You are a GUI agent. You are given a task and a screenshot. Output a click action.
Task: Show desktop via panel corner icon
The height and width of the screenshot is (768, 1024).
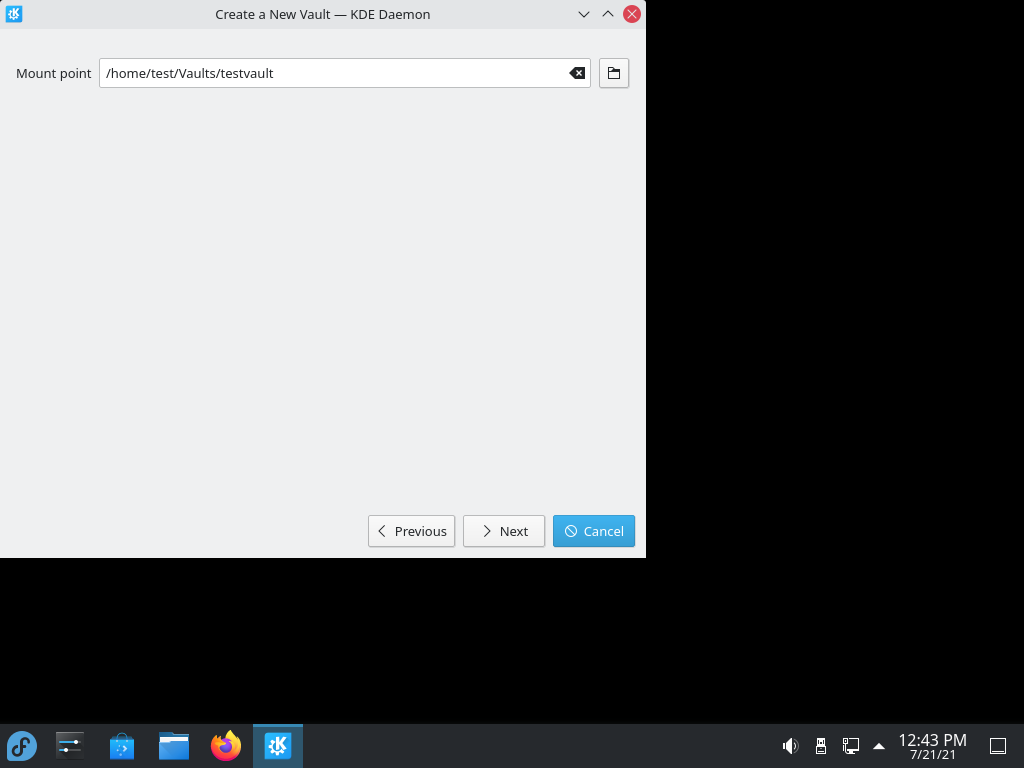pos(998,746)
